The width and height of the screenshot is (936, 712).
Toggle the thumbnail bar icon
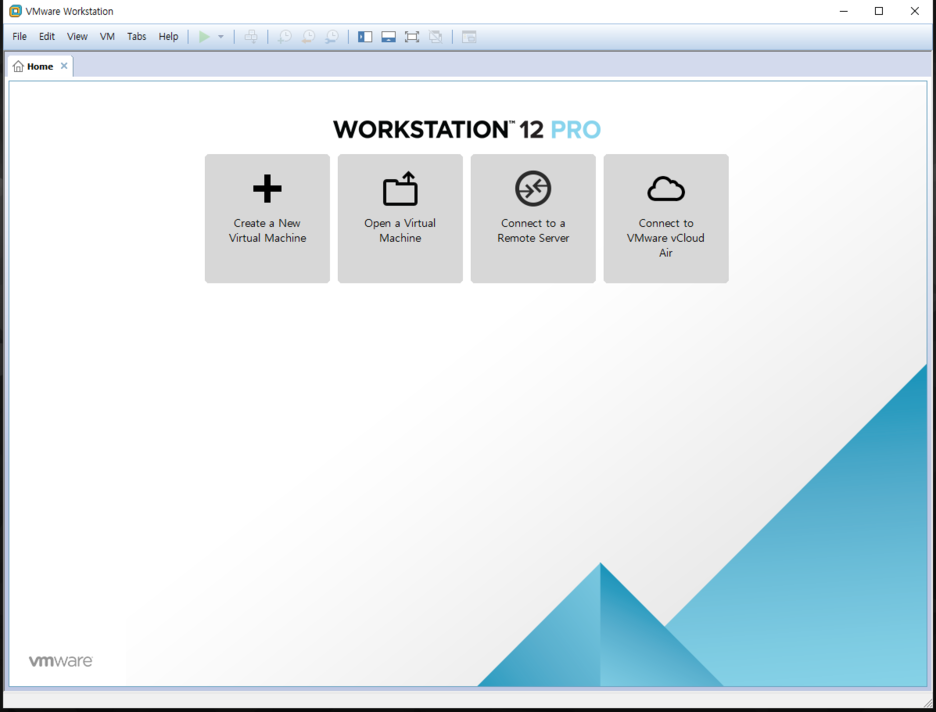pos(389,37)
